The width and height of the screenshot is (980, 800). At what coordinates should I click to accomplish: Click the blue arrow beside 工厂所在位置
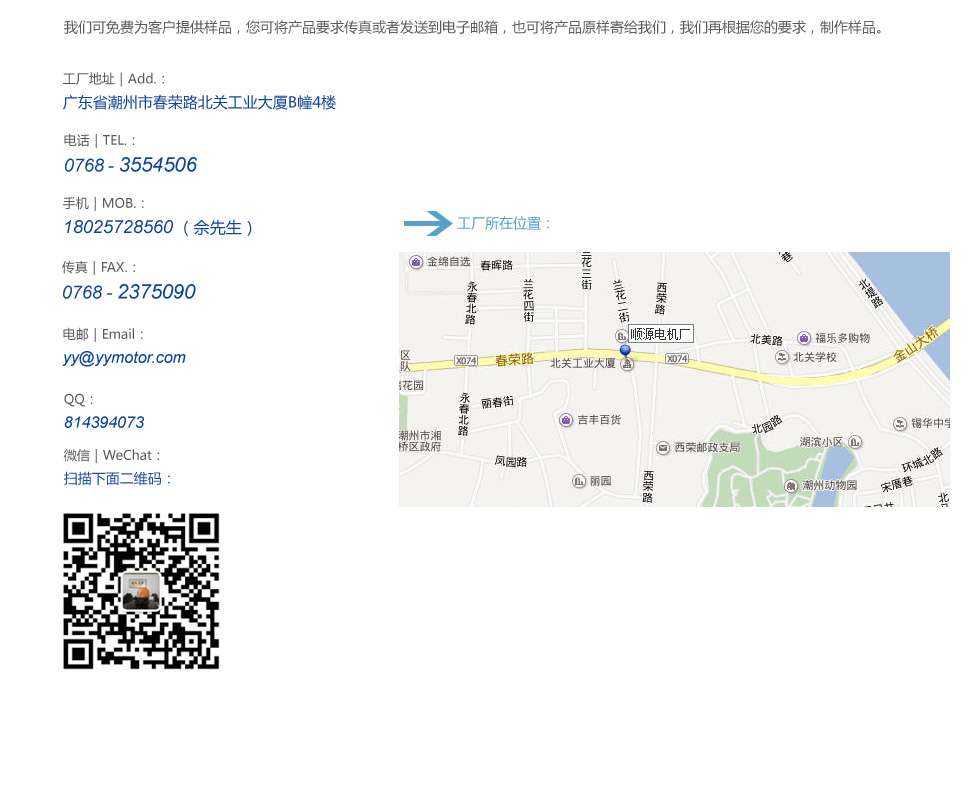point(428,223)
